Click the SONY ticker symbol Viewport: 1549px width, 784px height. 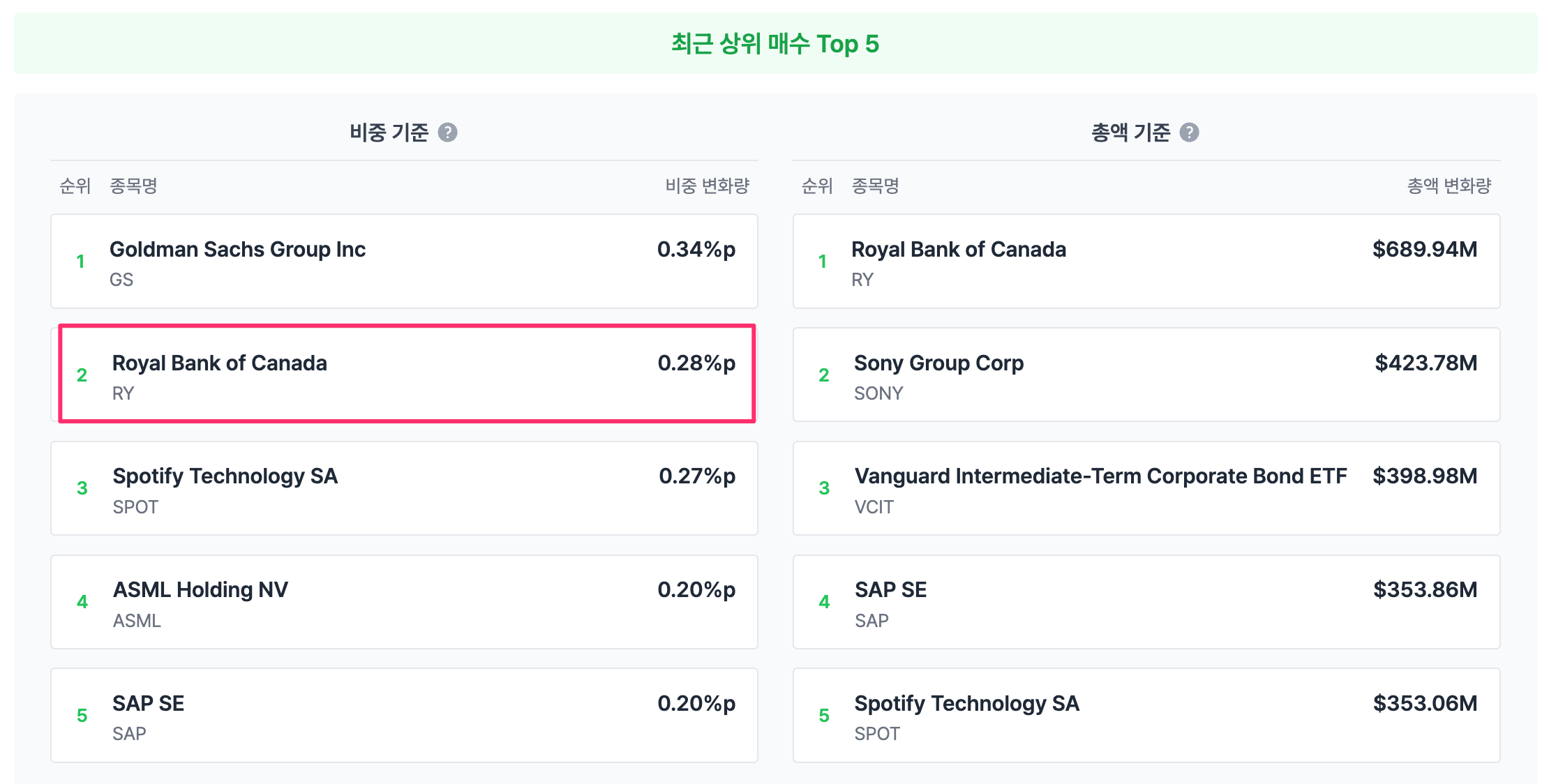pos(878,393)
